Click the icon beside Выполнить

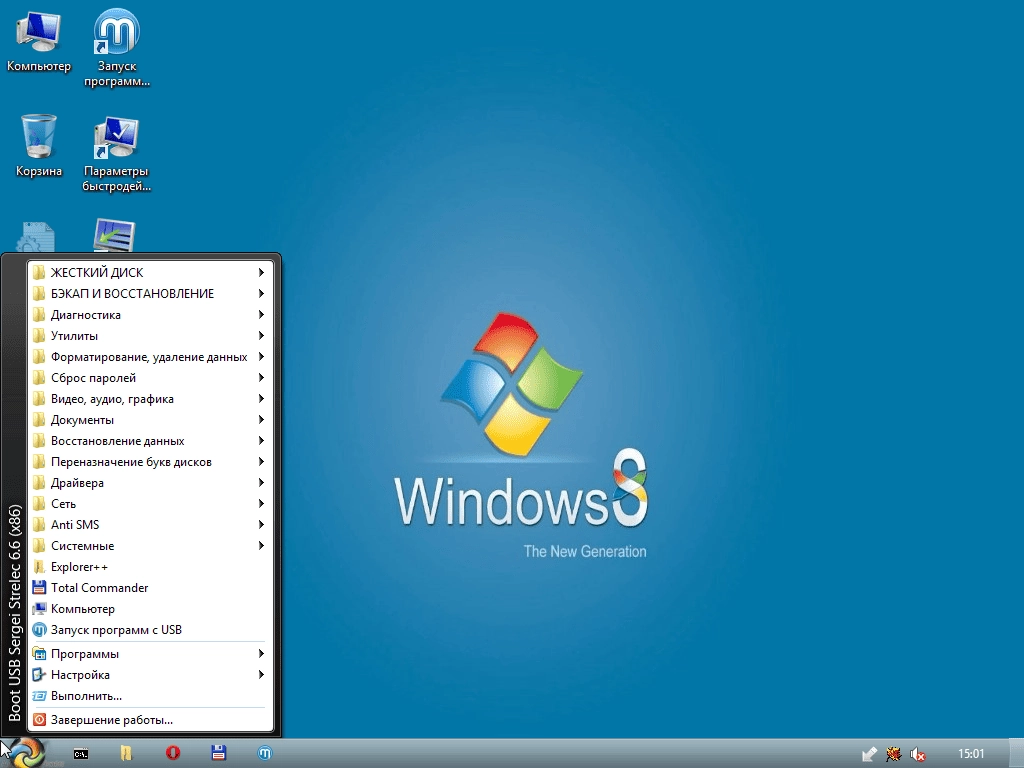(39, 696)
